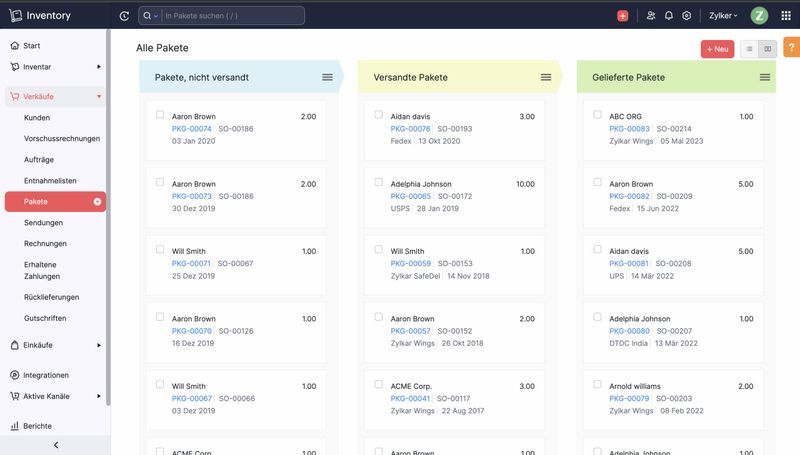The height and width of the screenshot is (455, 800).
Task: Check the PKG-00082 package checkbox
Action: [597, 182]
